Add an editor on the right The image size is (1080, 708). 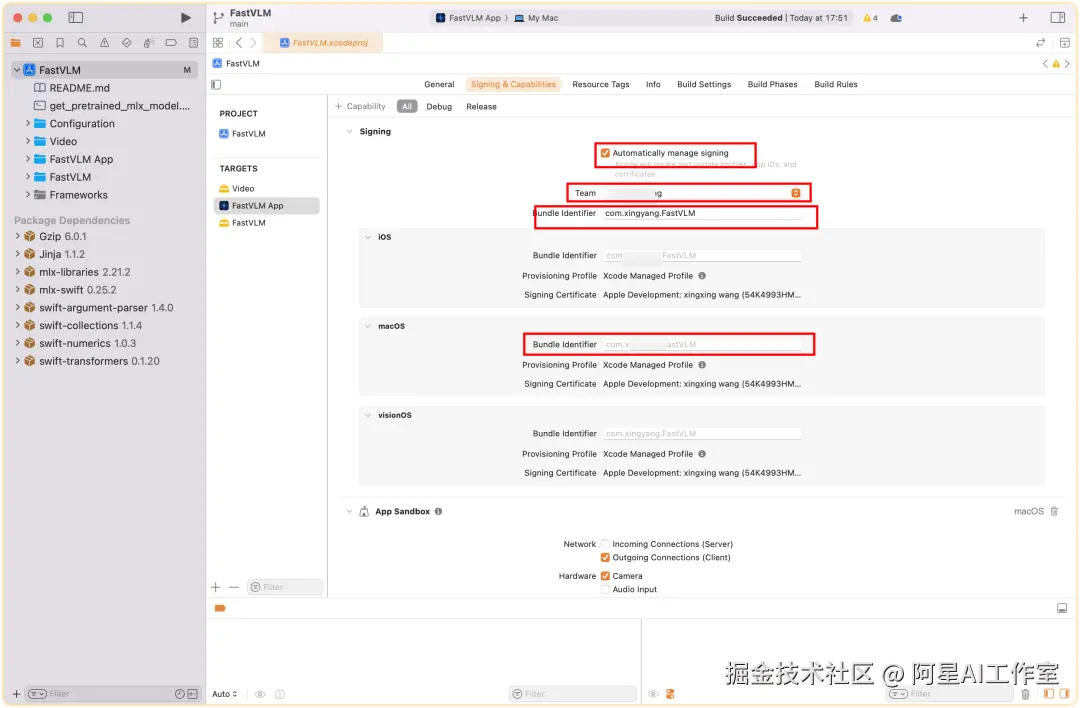point(1064,43)
